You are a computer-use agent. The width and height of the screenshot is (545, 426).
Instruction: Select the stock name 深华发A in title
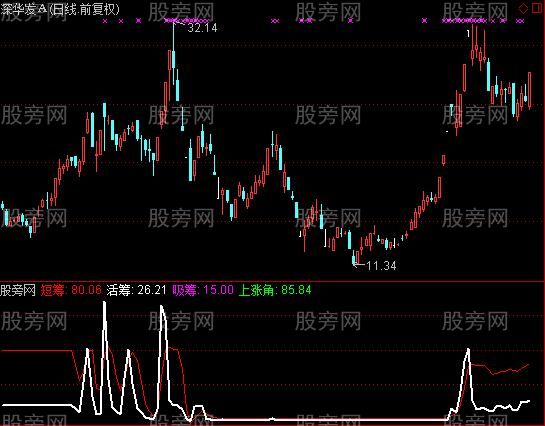coord(24,9)
